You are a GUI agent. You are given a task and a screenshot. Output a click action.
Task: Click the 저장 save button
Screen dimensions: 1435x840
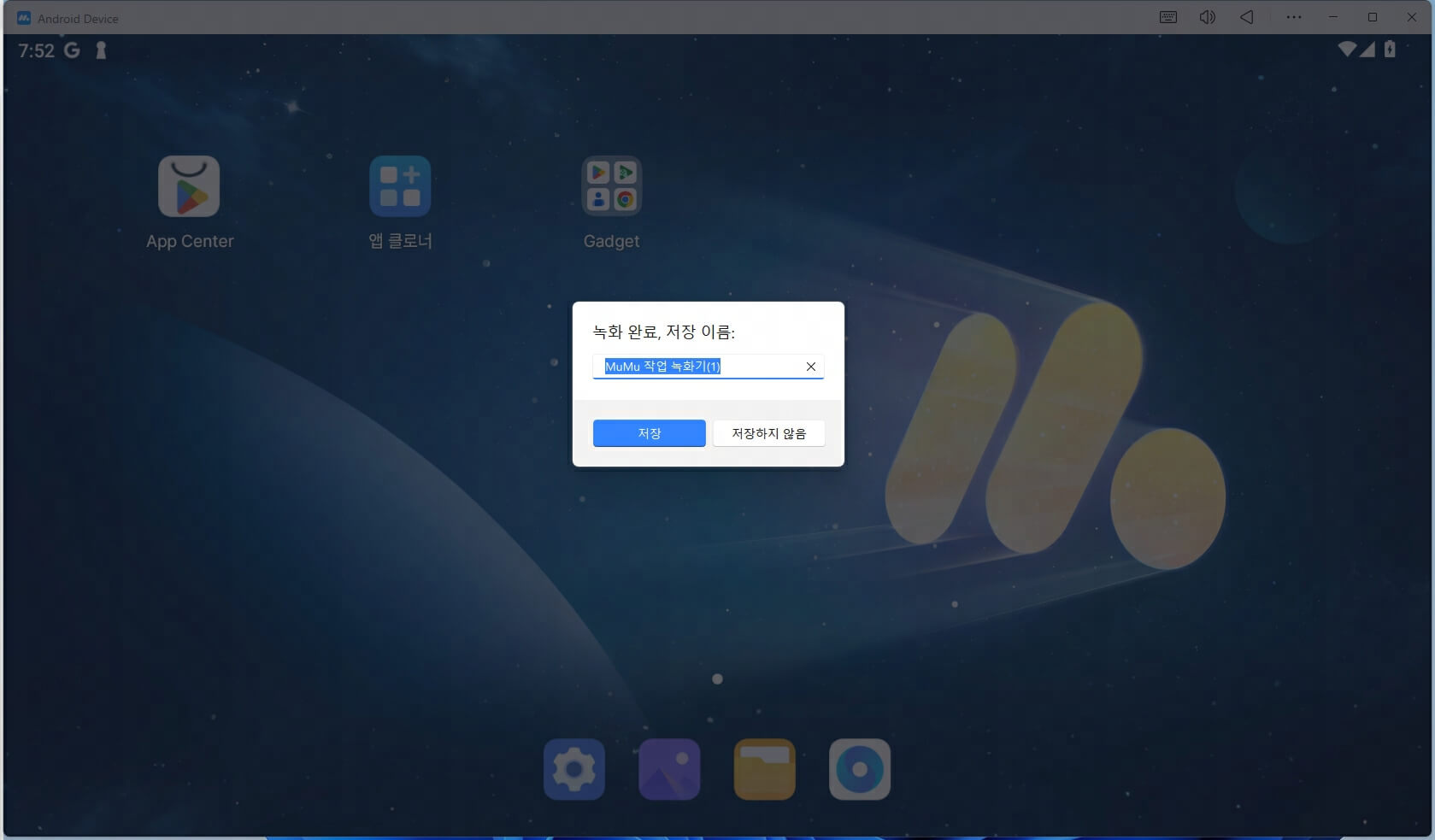click(650, 433)
